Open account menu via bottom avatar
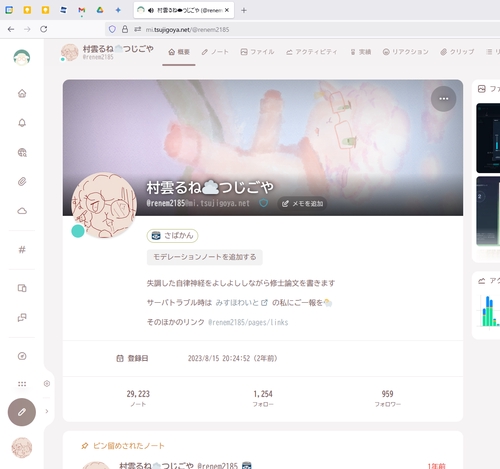 pos(22,448)
